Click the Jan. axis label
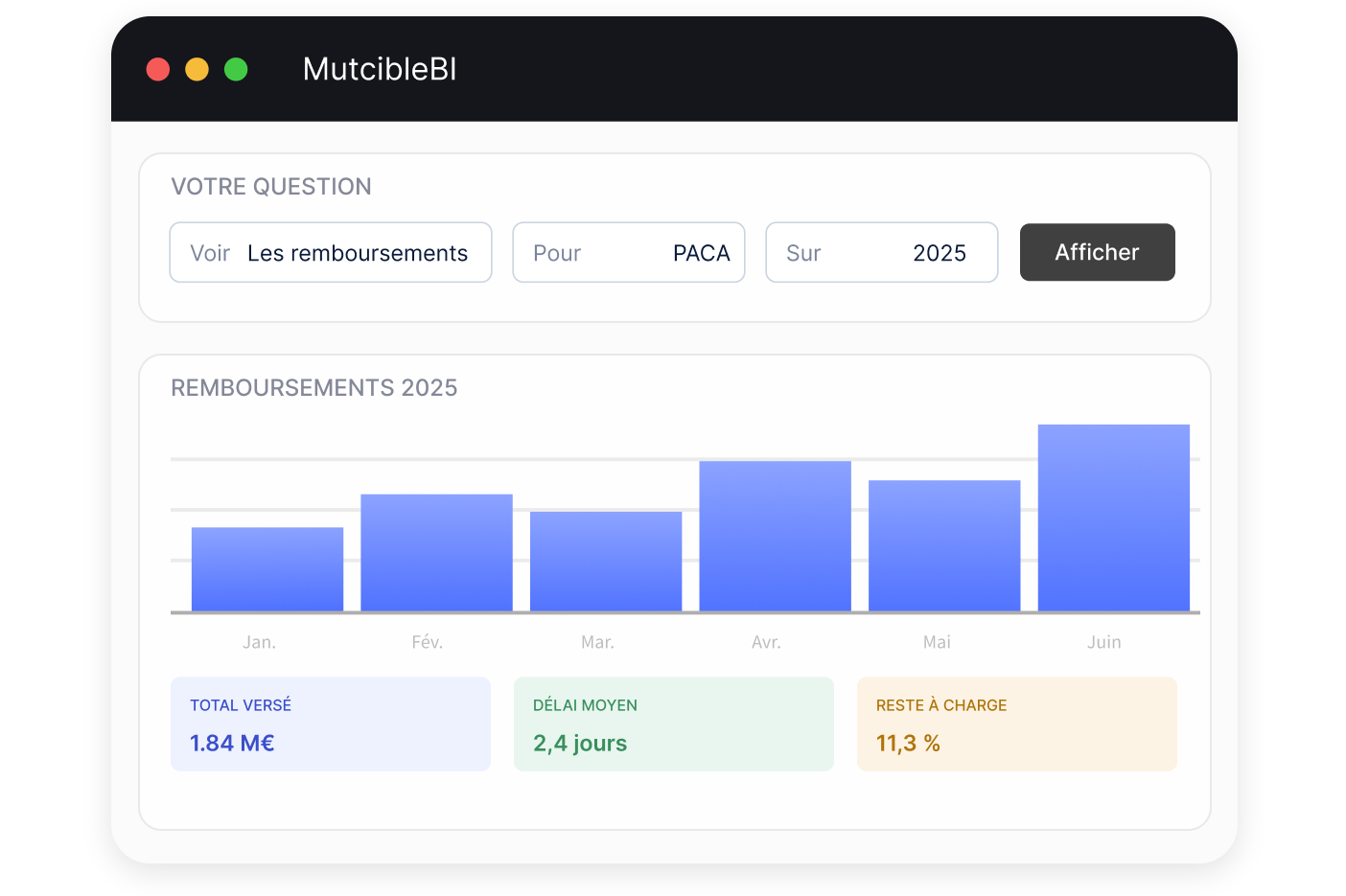The height and width of the screenshot is (896, 1346). point(259,642)
